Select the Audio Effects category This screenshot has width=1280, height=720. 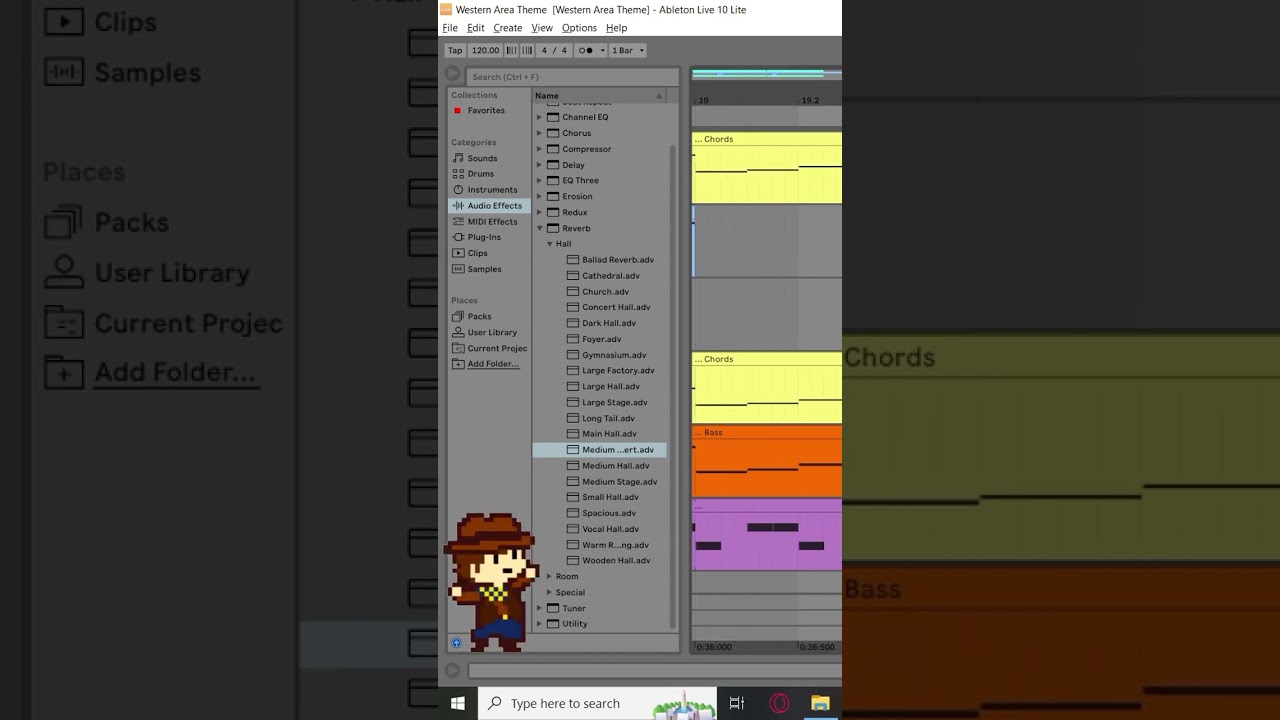(489, 205)
